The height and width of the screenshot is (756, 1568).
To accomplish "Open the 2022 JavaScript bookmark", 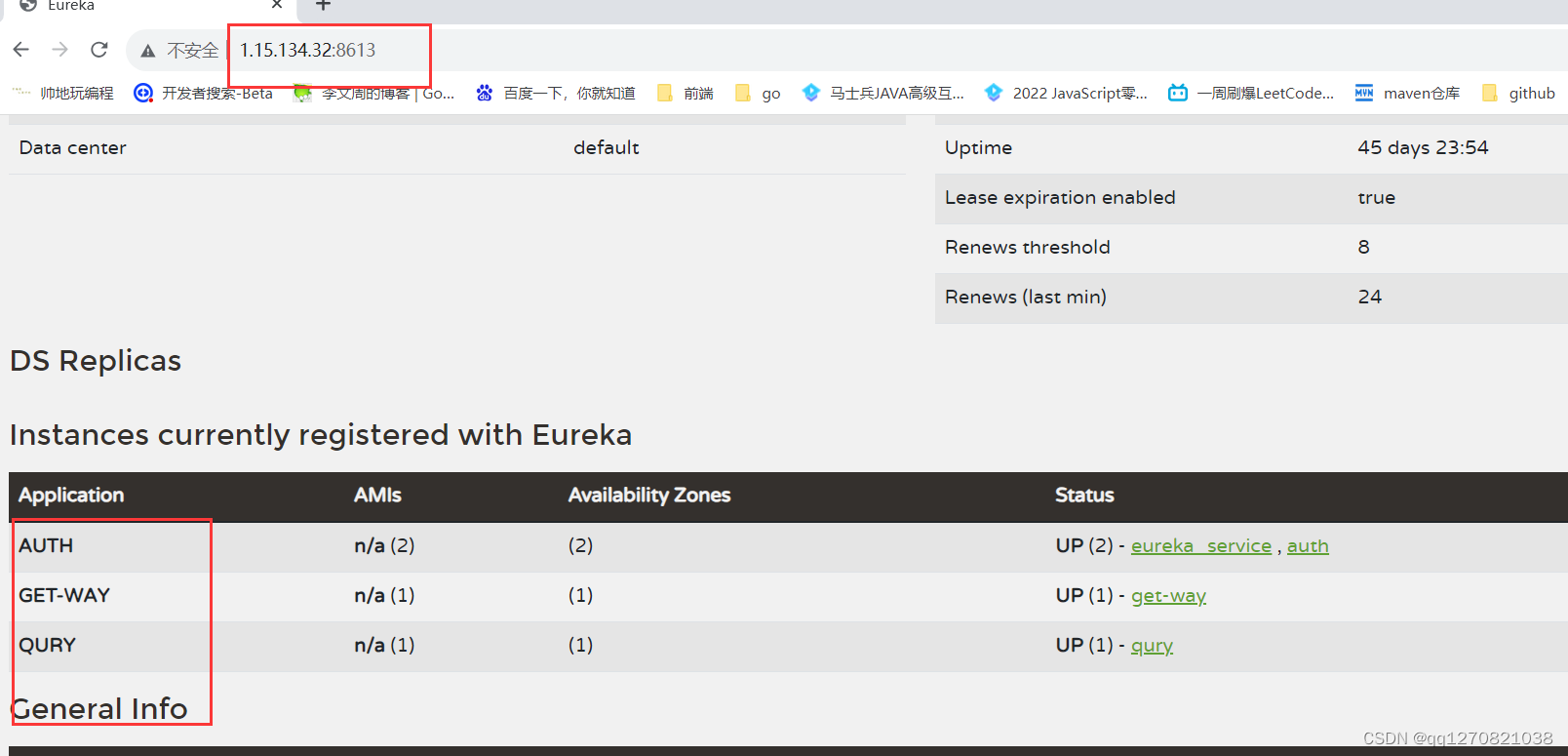I will tap(1066, 94).
